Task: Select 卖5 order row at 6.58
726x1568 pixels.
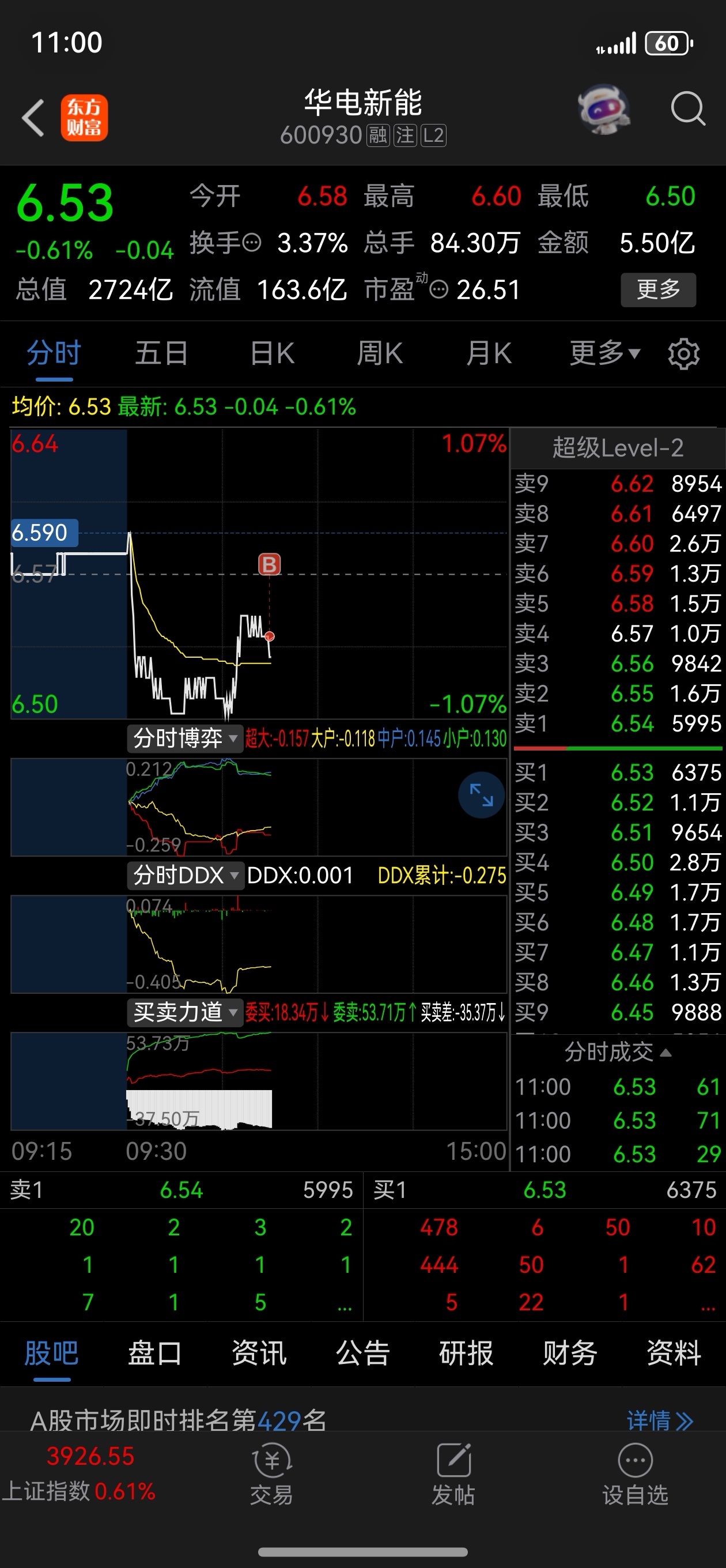Action: click(x=618, y=604)
